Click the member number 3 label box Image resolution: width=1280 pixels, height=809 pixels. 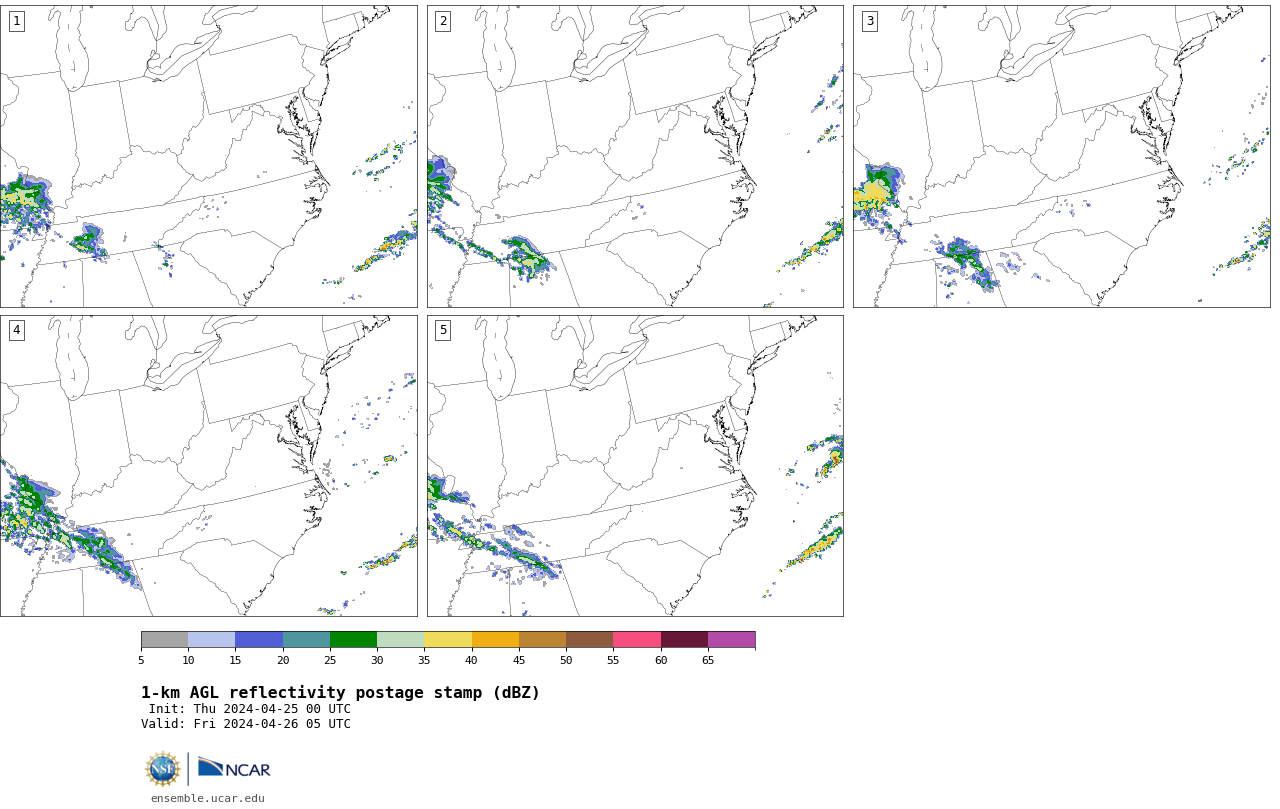(869, 21)
